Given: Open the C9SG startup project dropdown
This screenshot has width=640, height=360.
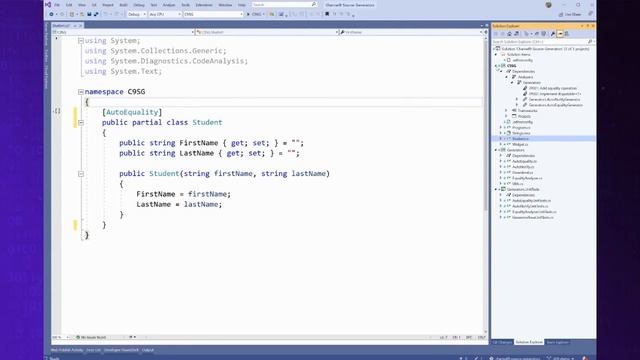Looking at the screenshot, I should 213,14.
